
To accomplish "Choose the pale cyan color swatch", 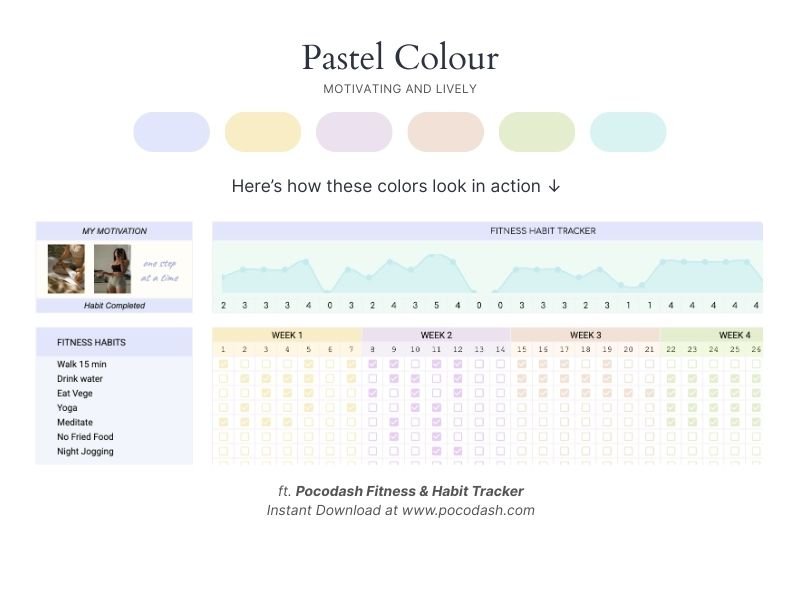I will point(628,132).
